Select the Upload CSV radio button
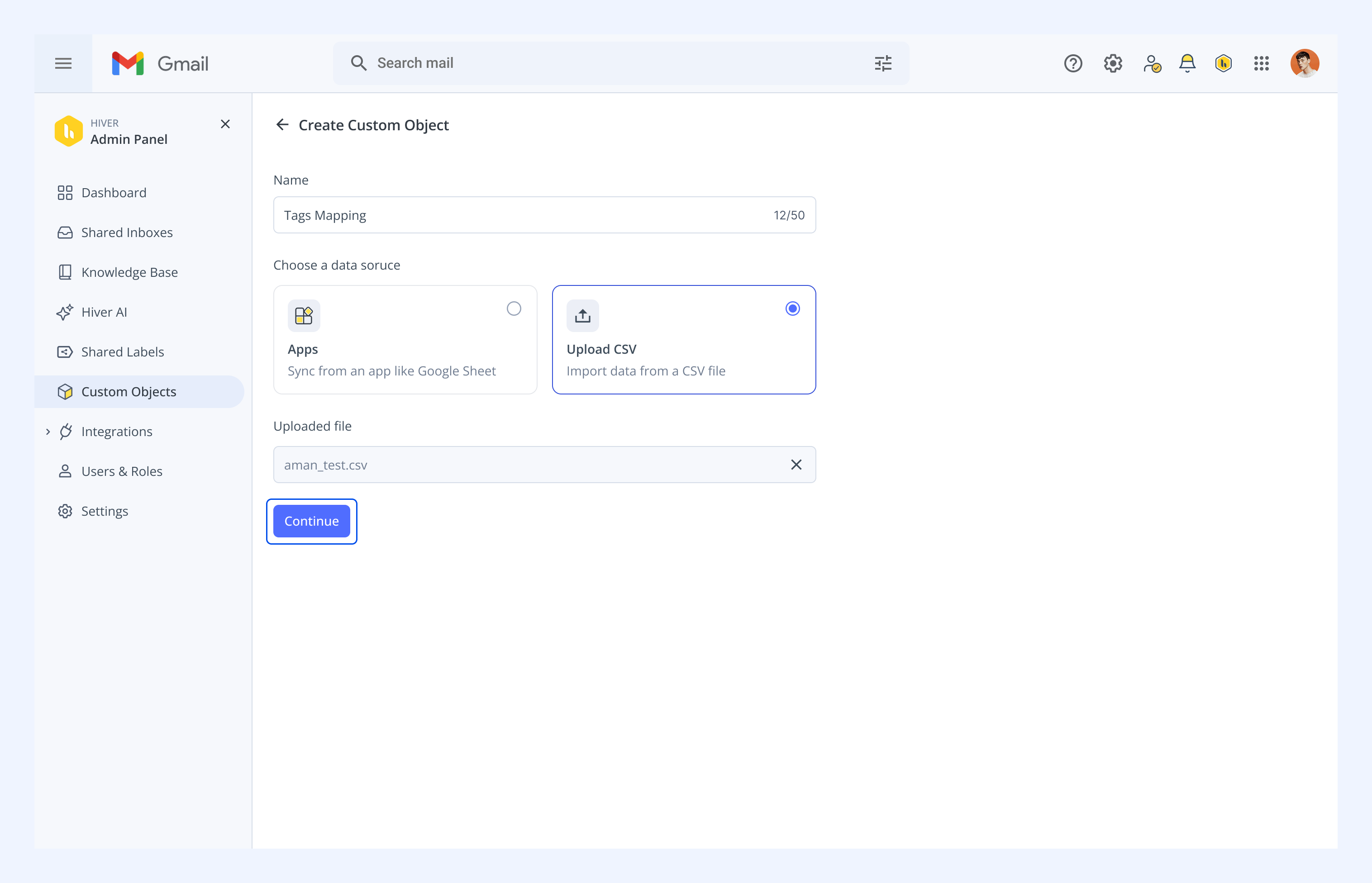 pyautogui.click(x=793, y=309)
